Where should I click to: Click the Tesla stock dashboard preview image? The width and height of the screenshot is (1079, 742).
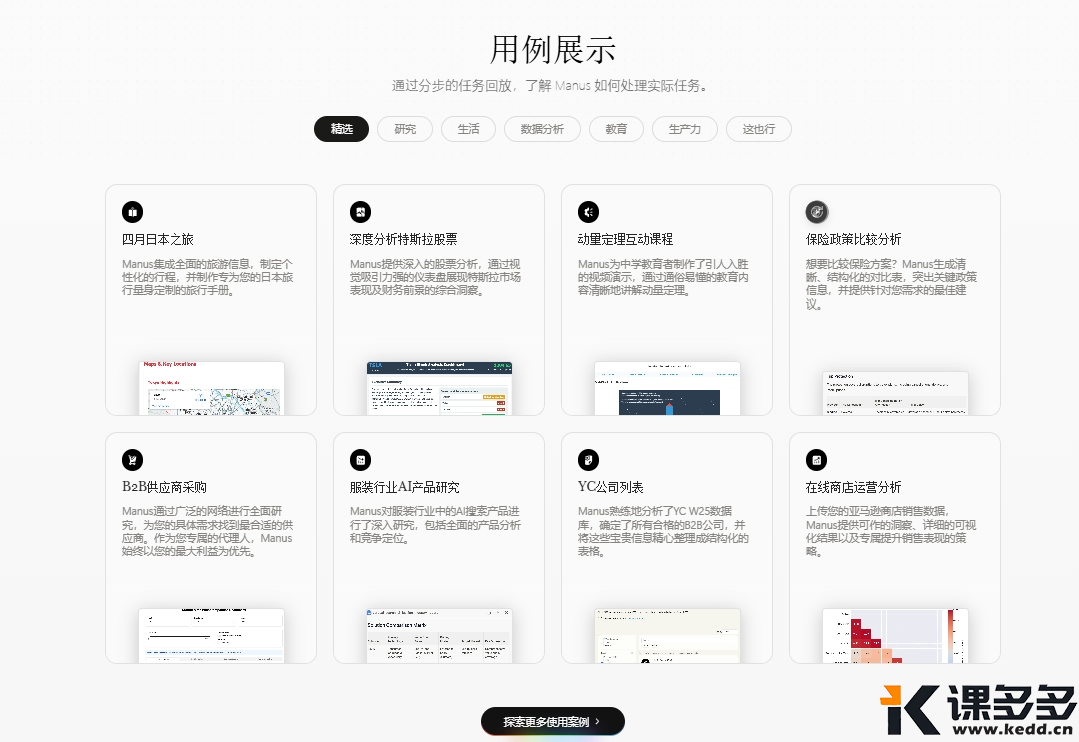point(438,388)
